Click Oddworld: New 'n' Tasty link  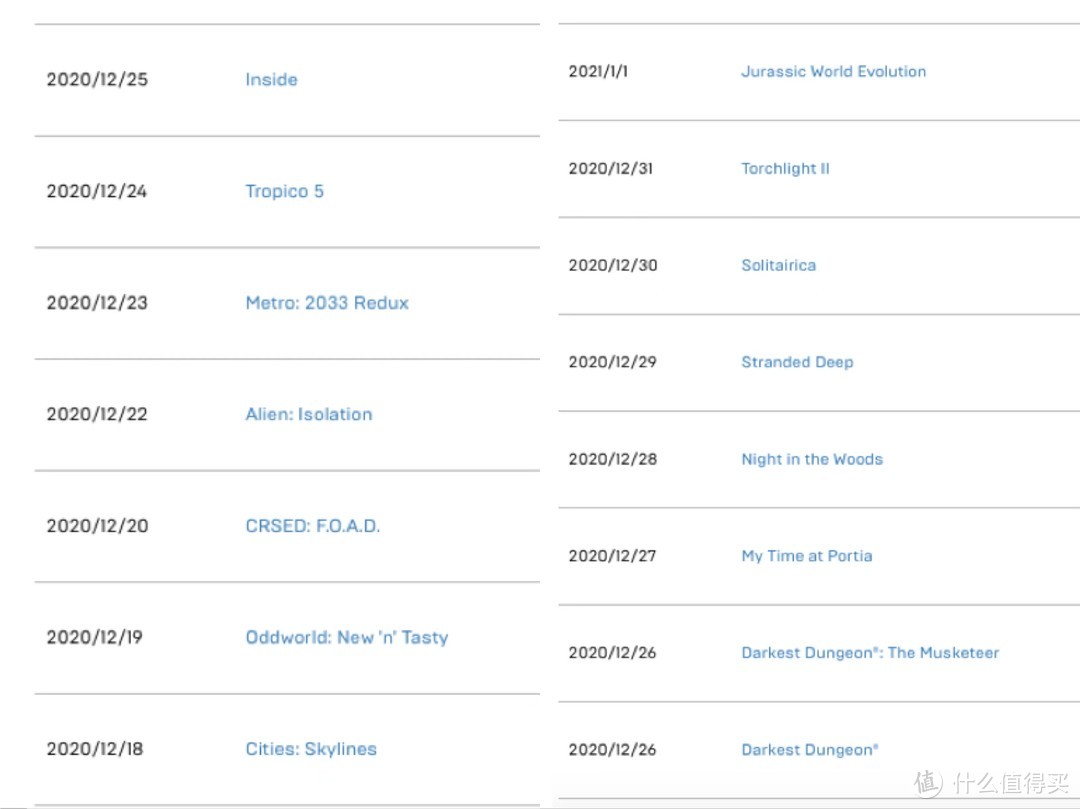[x=346, y=637]
